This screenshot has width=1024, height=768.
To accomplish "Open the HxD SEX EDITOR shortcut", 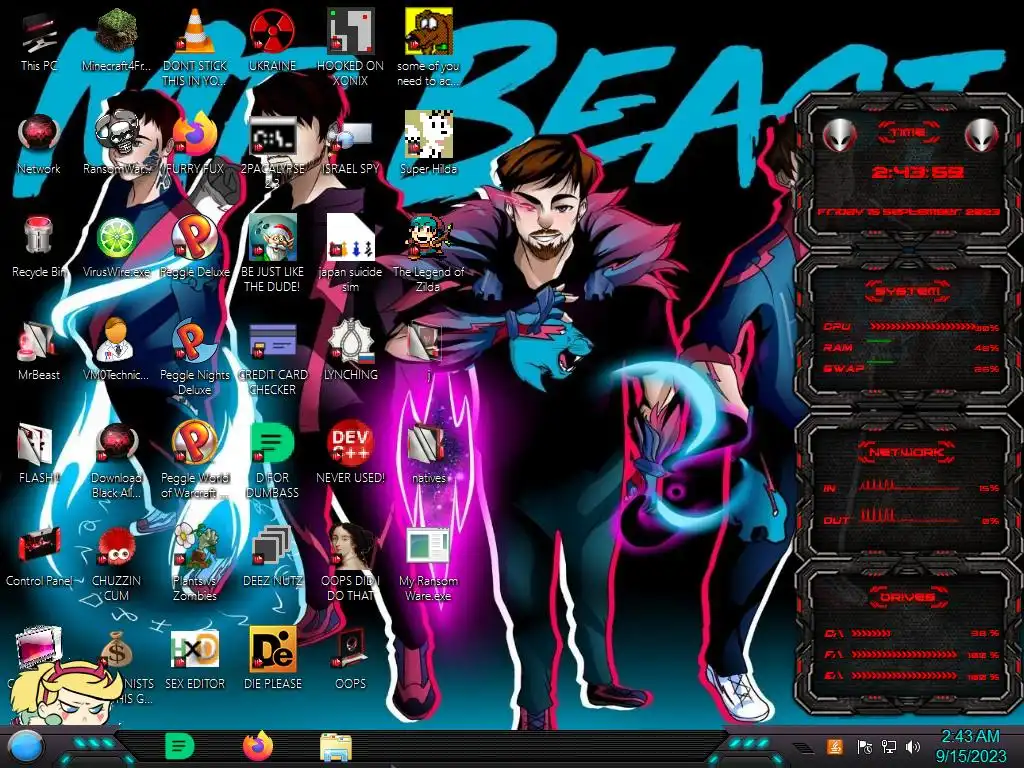I will coord(194,649).
